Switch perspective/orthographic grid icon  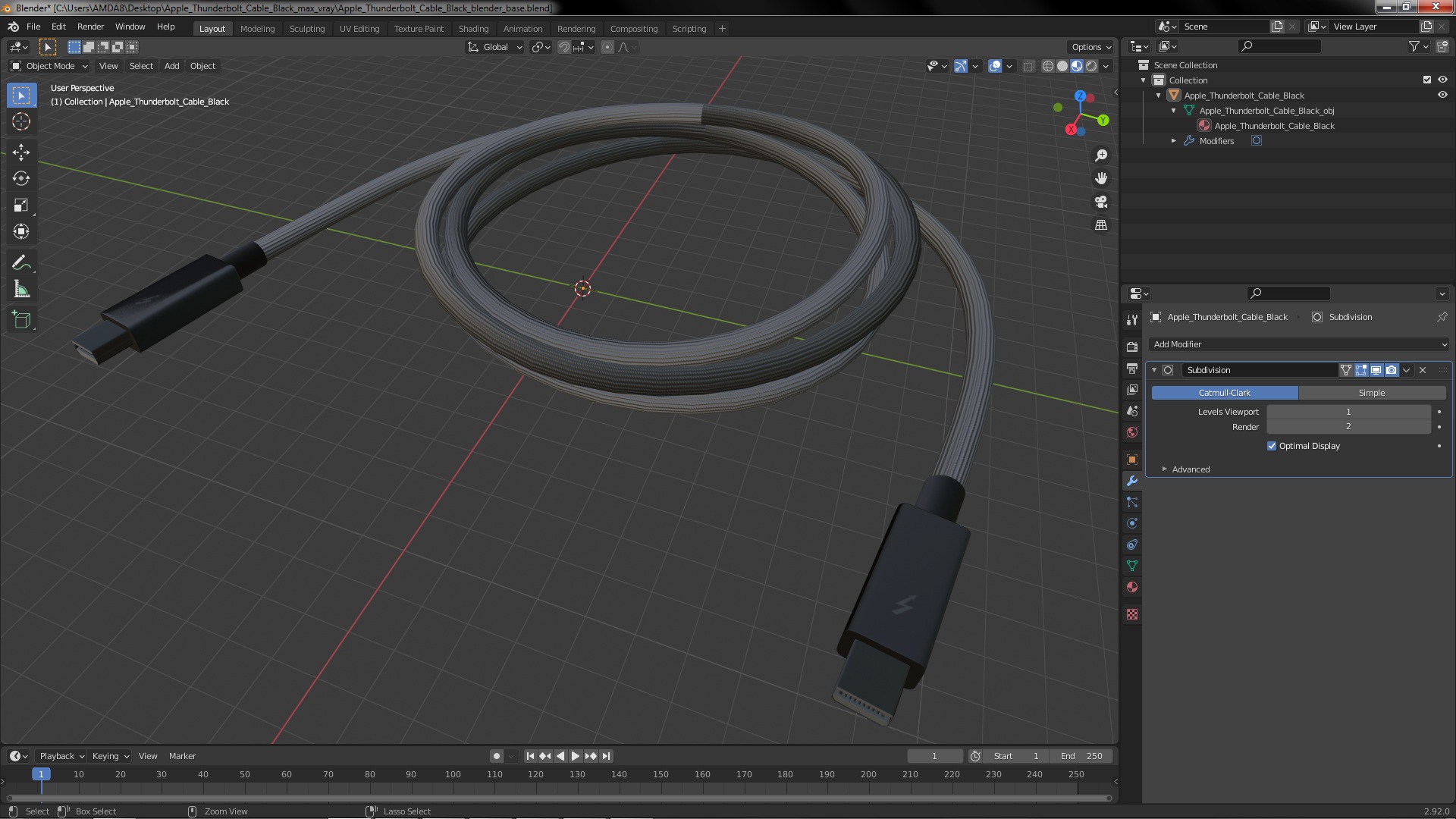(x=1101, y=225)
